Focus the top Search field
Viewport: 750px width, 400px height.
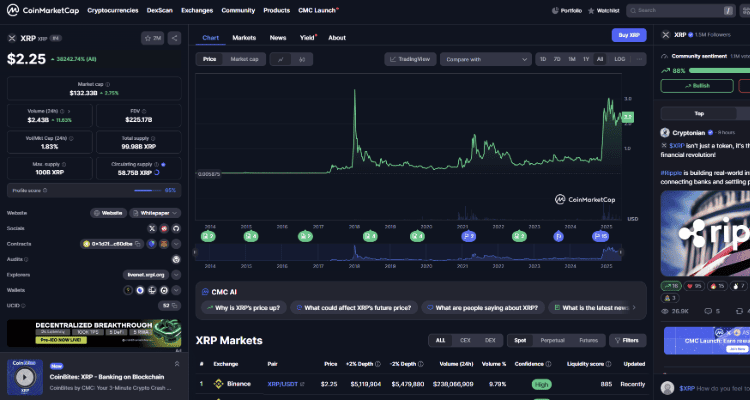click(x=680, y=11)
